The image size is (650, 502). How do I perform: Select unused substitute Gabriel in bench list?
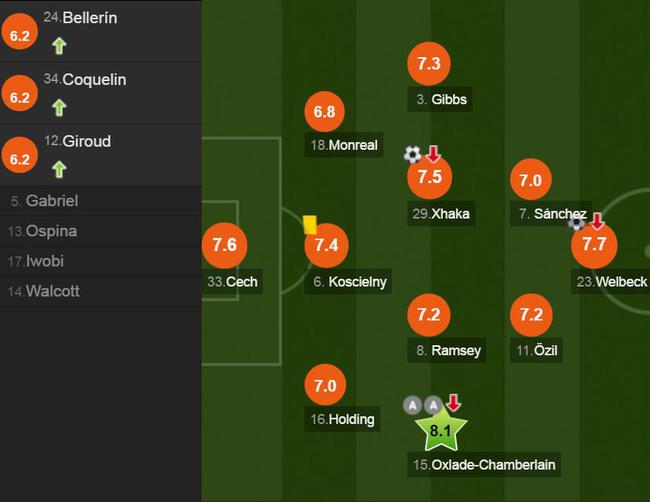pyautogui.click(x=101, y=201)
